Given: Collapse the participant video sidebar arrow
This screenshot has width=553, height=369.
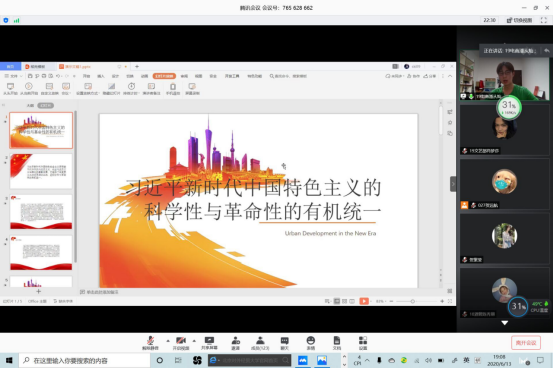Looking at the screenshot, I should click(453, 184).
